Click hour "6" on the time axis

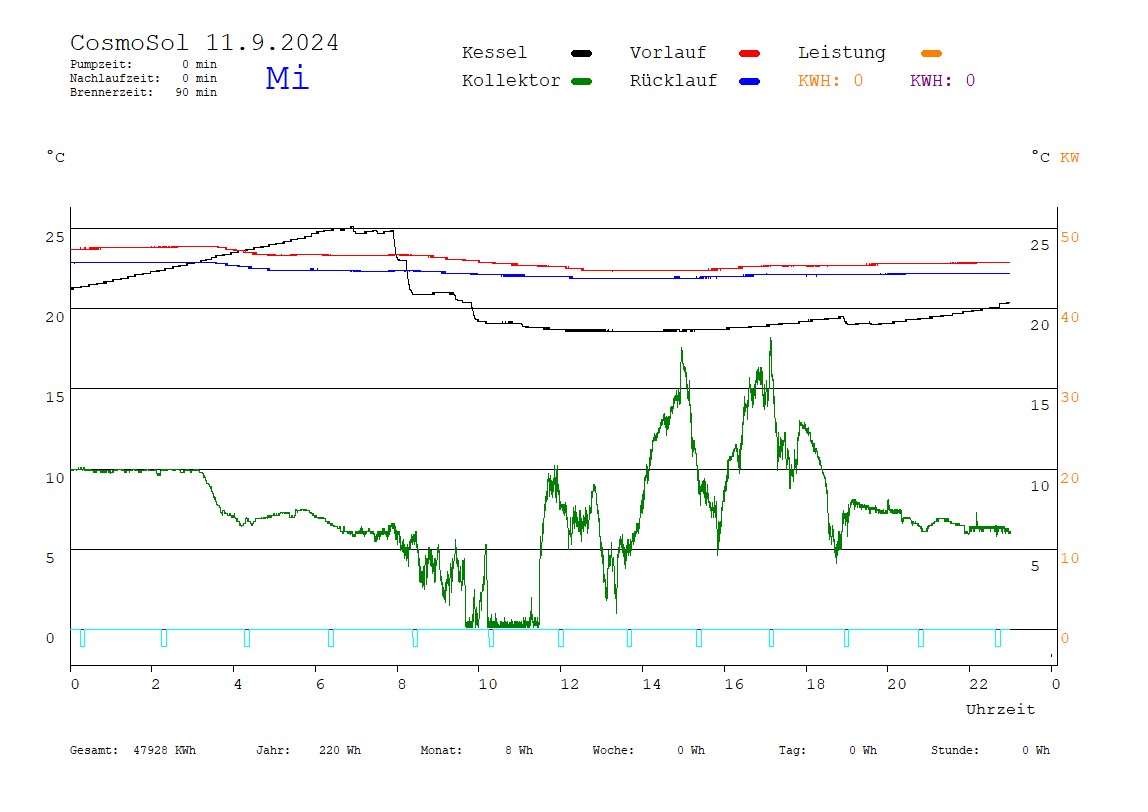320,685
